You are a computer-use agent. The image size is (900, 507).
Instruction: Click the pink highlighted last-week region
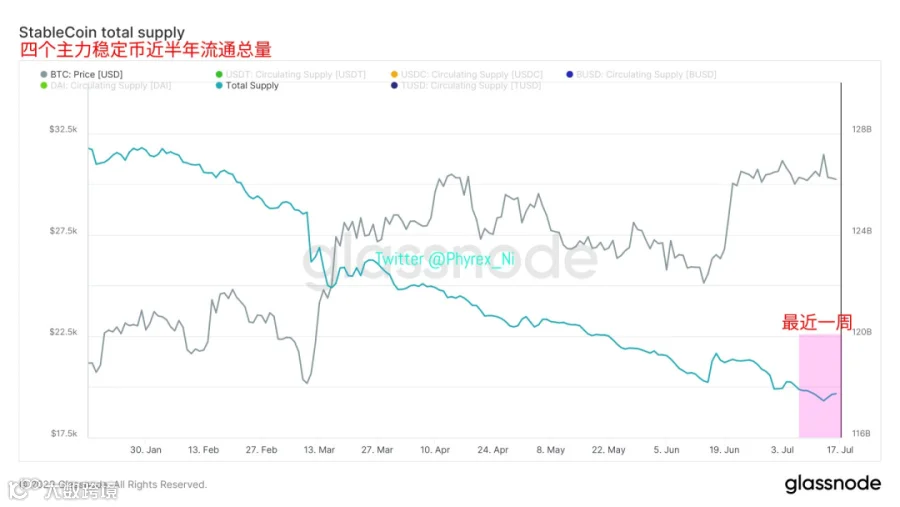click(x=820, y=386)
